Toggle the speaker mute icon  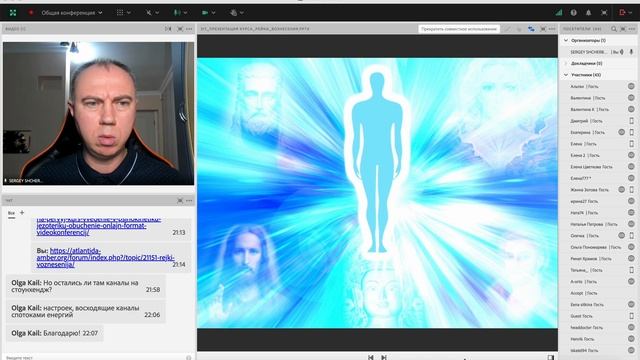click(x=149, y=13)
